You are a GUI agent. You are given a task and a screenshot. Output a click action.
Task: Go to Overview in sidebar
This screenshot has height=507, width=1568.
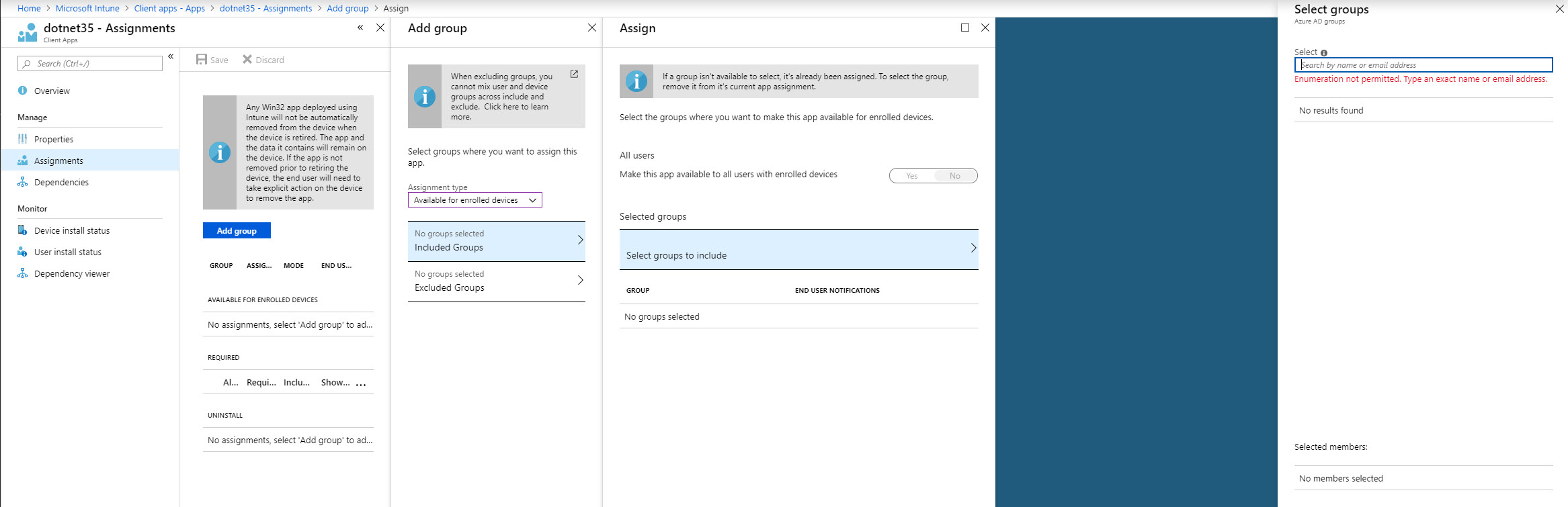(52, 91)
